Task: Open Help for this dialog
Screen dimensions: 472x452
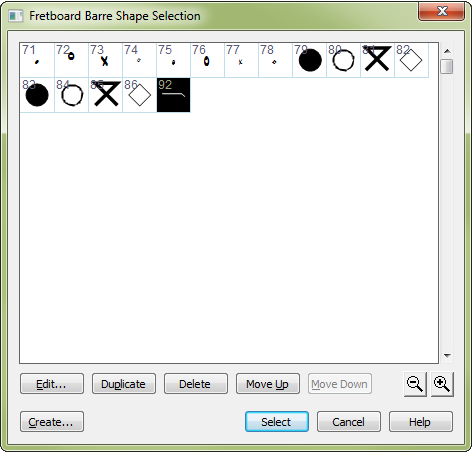Action: (421, 422)
